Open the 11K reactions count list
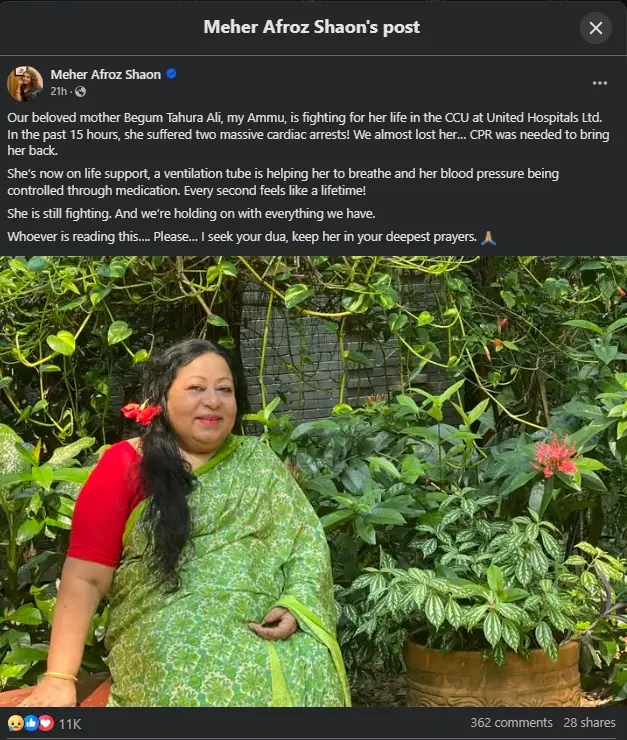This screenshot has width=627, height=740. click(x=70, y=723)
